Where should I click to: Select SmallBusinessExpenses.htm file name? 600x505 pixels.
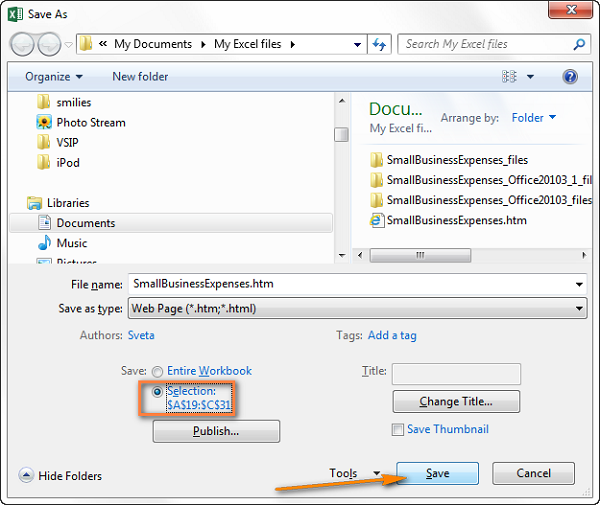pyautogui.click(x=457, y=220)
